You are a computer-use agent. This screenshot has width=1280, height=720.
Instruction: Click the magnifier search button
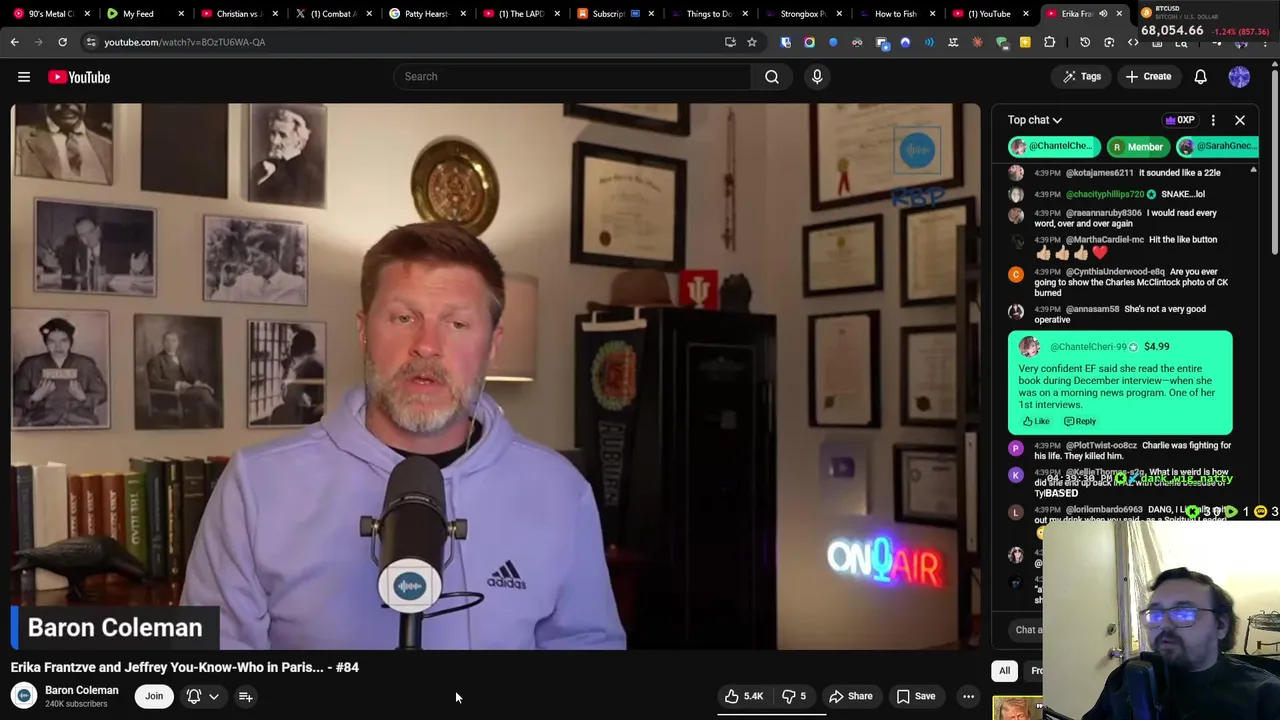(772, 77)
